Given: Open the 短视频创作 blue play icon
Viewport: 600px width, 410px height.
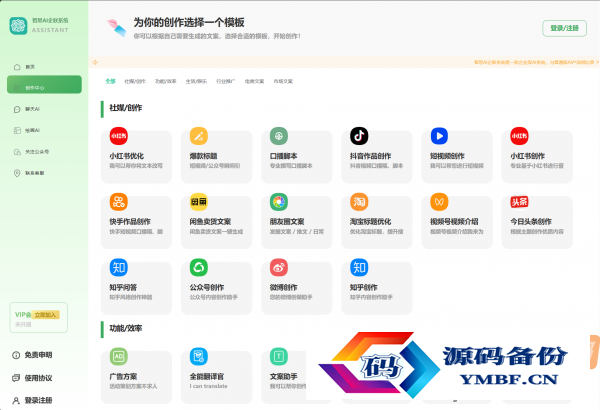Looking at the screenshot, I should point(439,136).
